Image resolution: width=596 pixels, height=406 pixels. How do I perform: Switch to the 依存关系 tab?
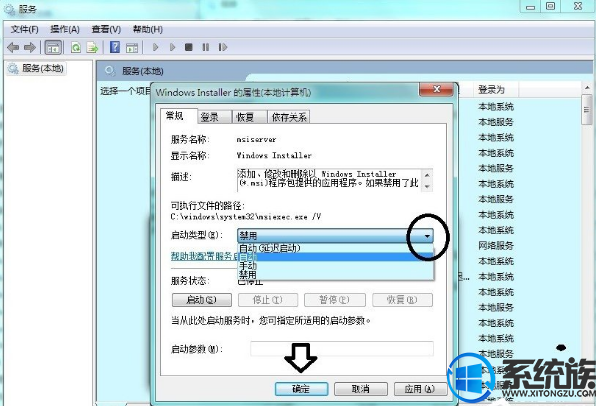point(288,117)
